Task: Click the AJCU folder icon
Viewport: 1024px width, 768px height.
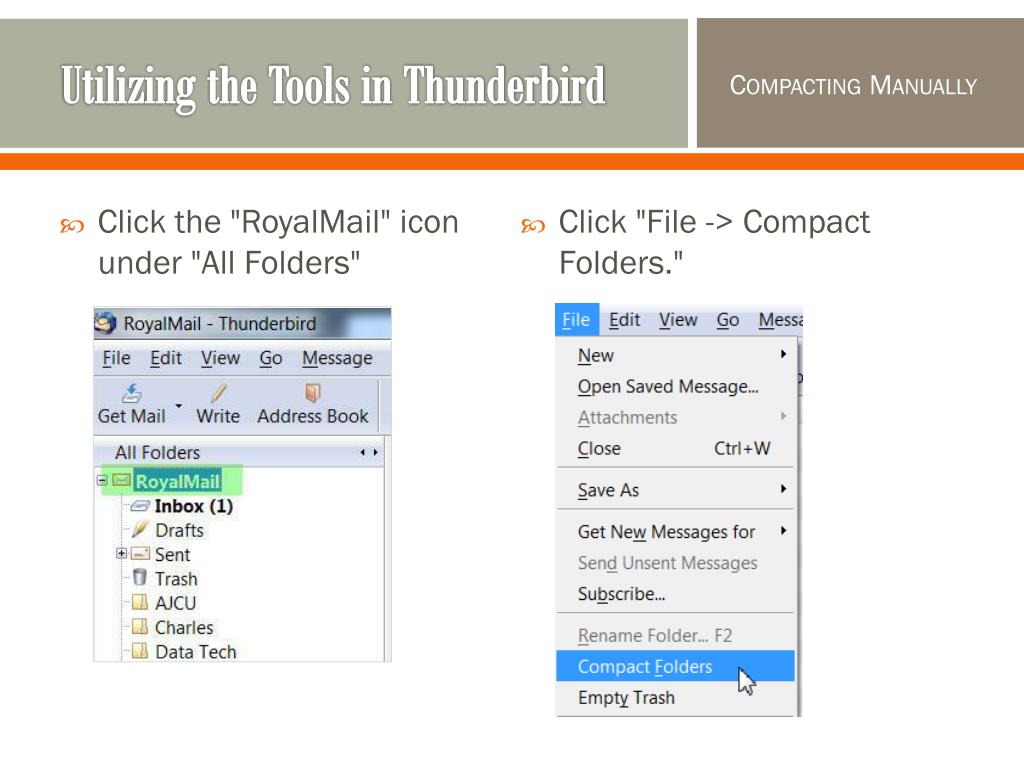Action: pyautogui.click(x=140, y=602)
